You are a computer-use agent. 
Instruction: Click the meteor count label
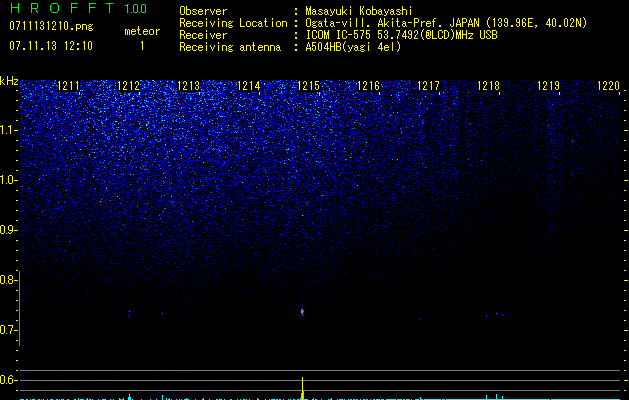click(142, 31)
